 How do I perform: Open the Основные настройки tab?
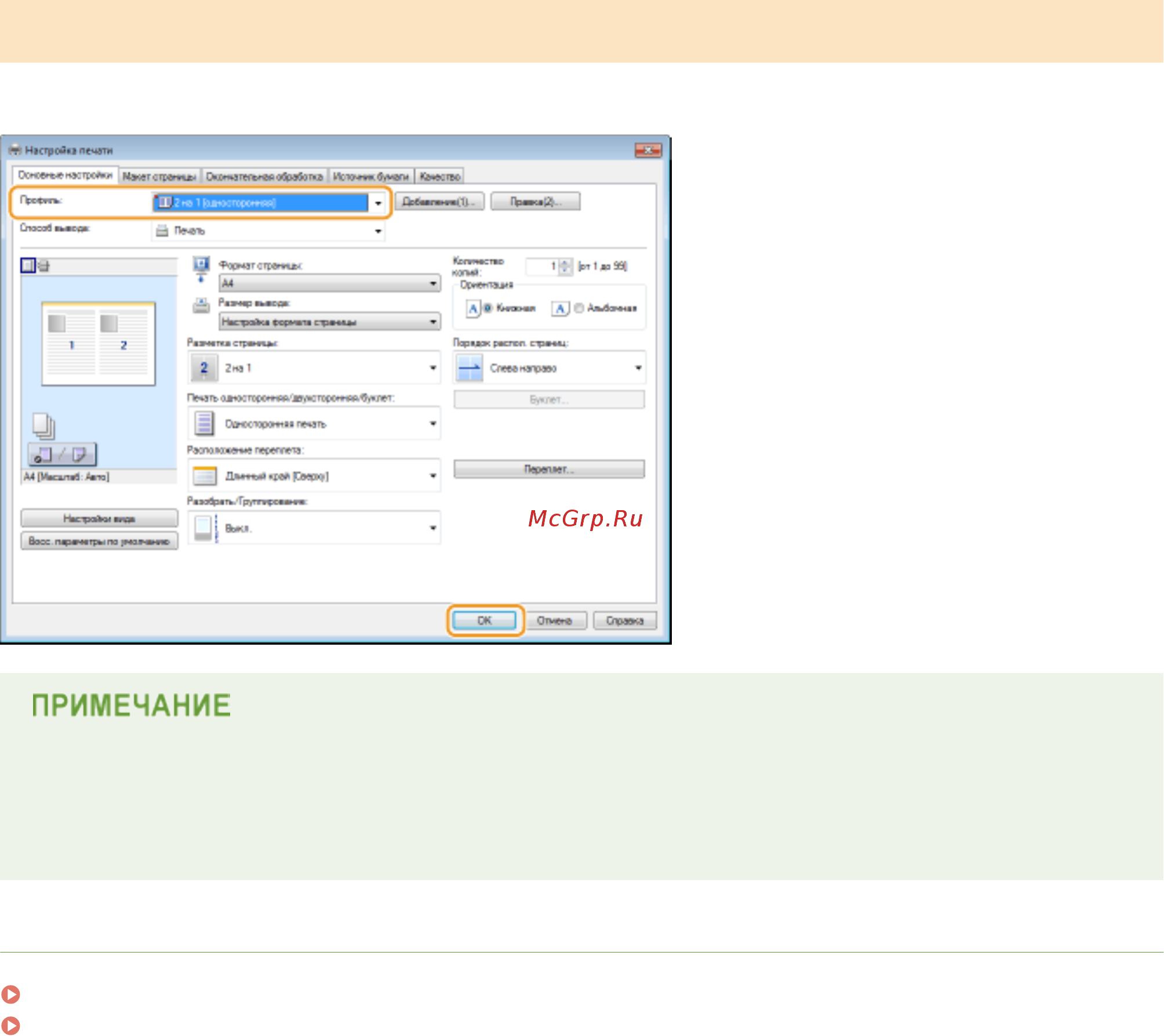66,175
